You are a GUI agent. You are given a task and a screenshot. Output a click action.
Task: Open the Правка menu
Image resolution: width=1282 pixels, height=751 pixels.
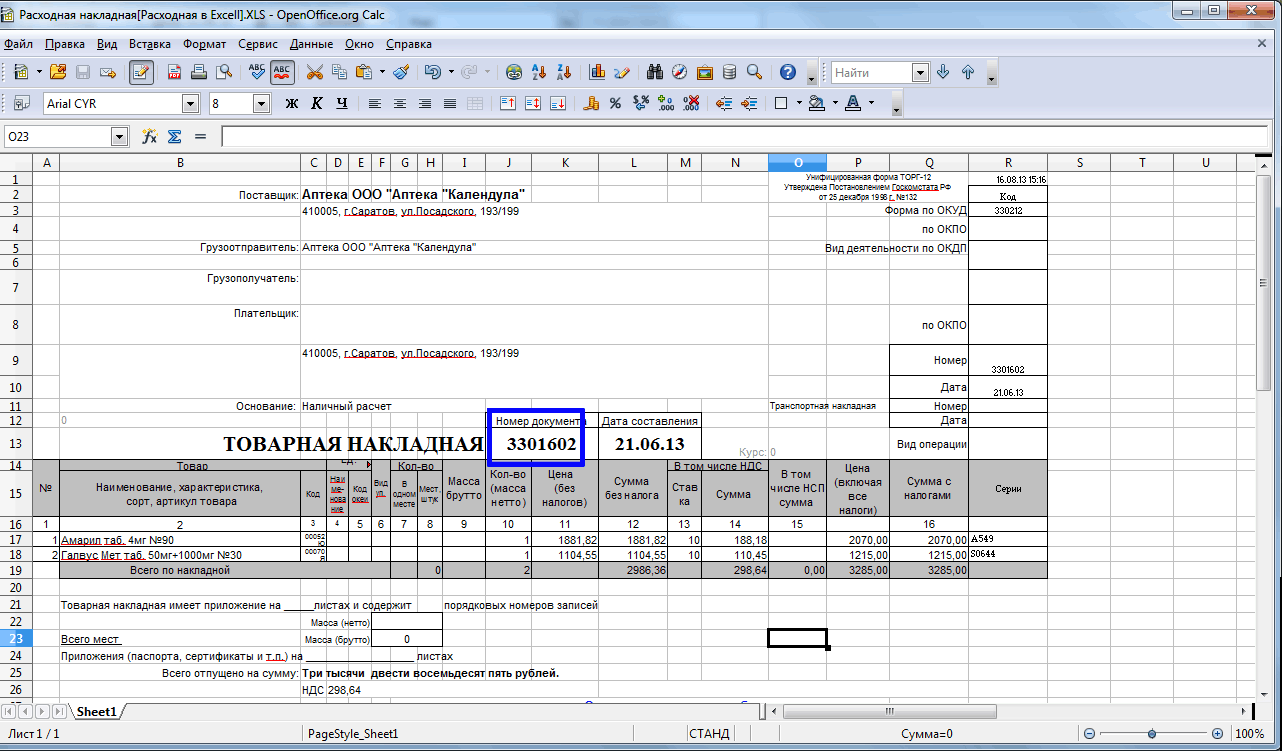pyautogui.click(x=65, y=44)
